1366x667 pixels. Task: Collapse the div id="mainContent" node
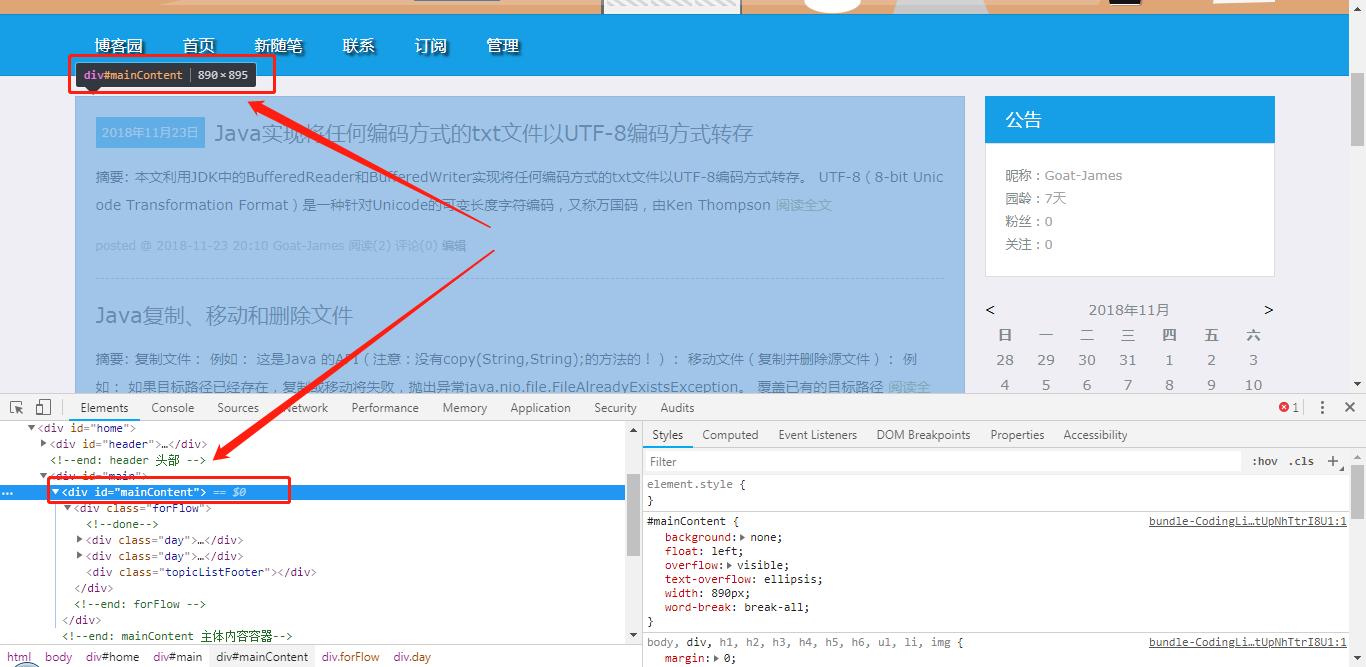coord(56,492)
